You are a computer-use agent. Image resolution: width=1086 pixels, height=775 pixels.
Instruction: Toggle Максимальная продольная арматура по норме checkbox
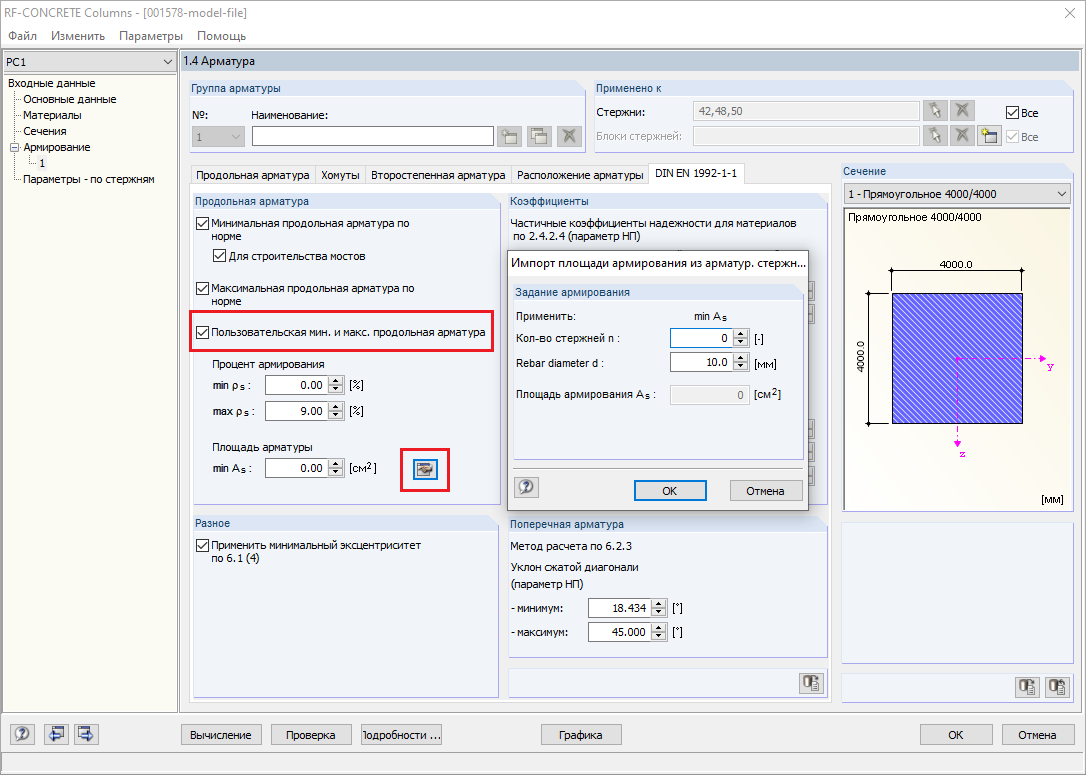click(x=202, y=288)
